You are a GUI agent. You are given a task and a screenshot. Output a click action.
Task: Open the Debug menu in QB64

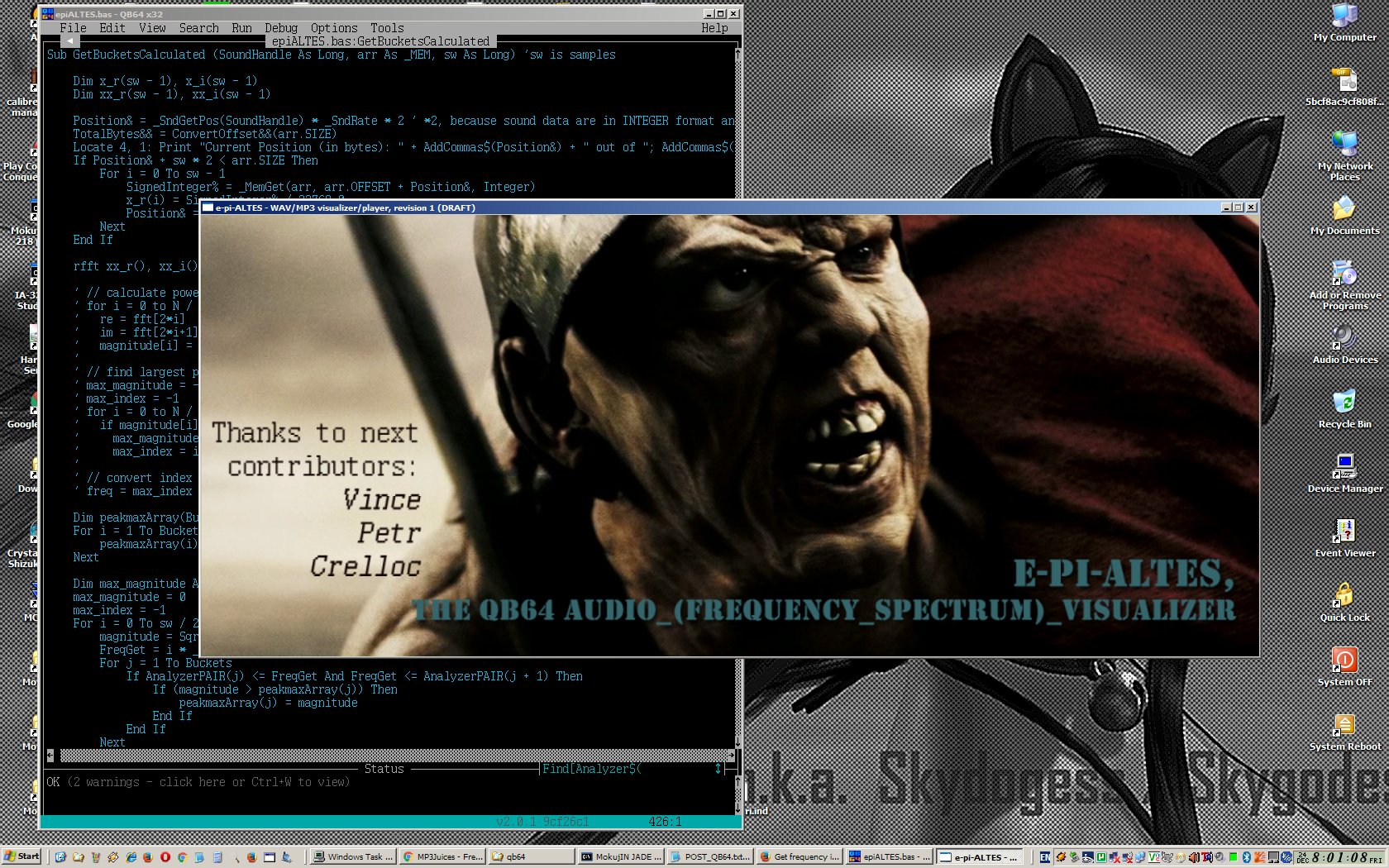tap(281, 28)
